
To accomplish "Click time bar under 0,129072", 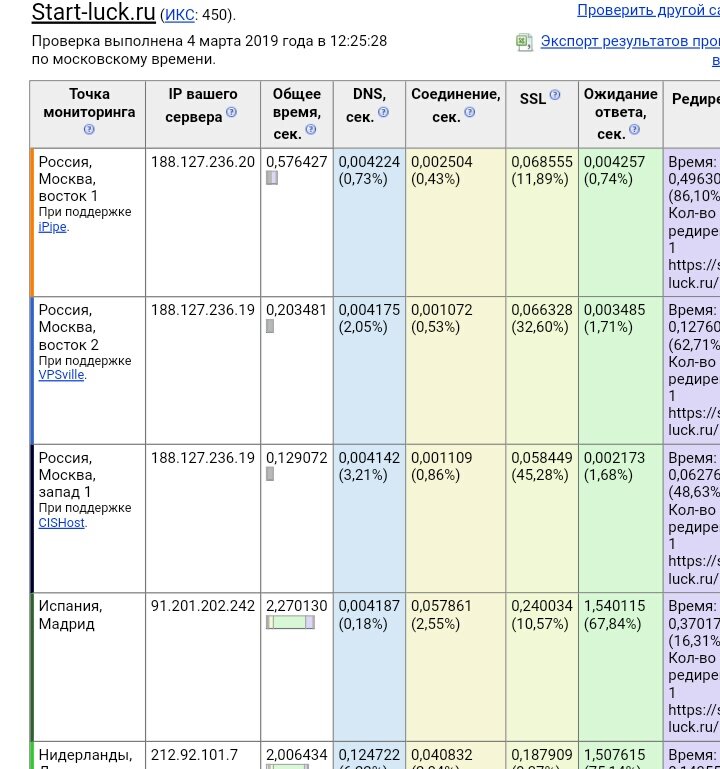I will coord(270,474).
